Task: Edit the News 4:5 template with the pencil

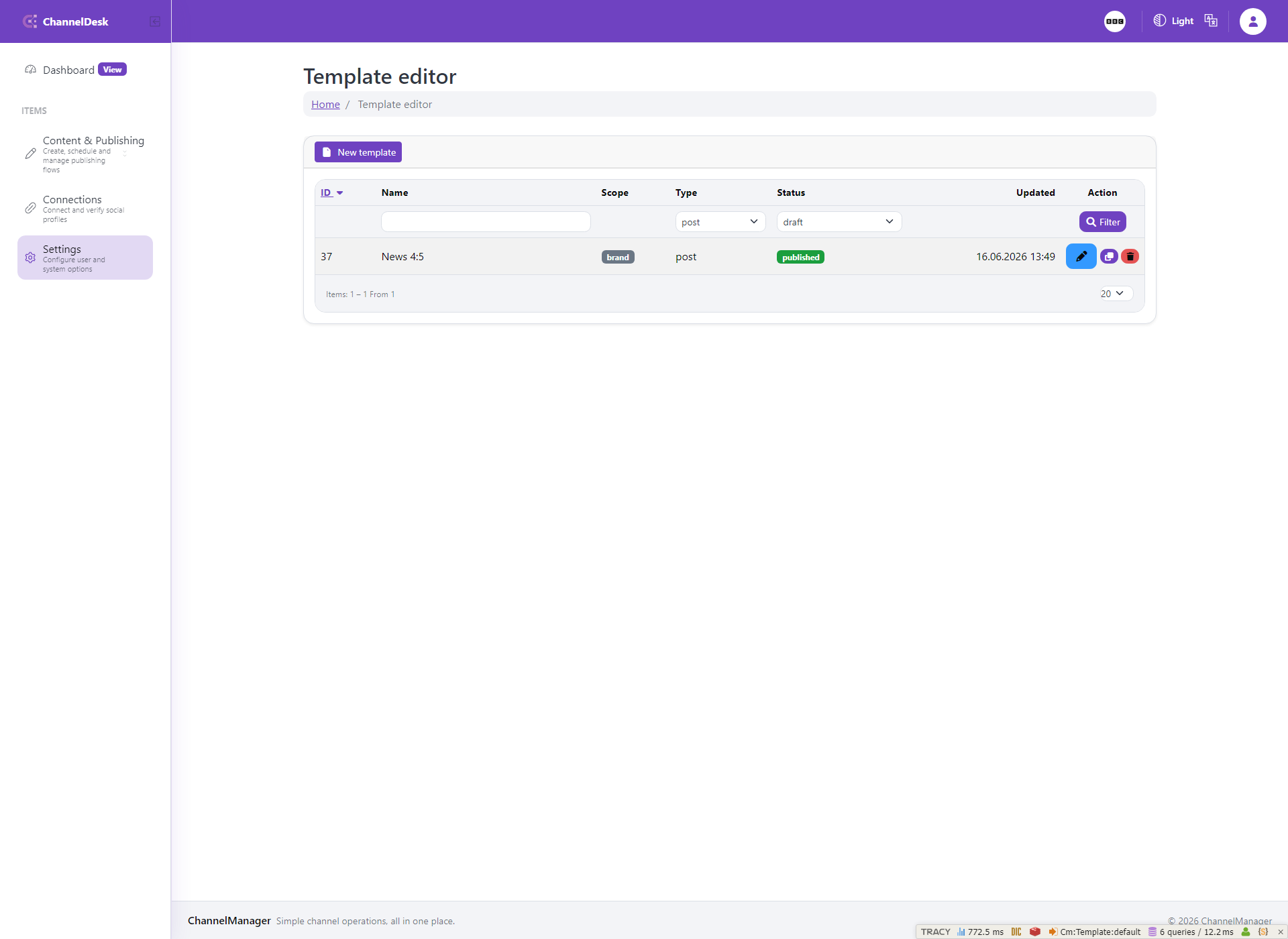Action: coord(1081,256)
